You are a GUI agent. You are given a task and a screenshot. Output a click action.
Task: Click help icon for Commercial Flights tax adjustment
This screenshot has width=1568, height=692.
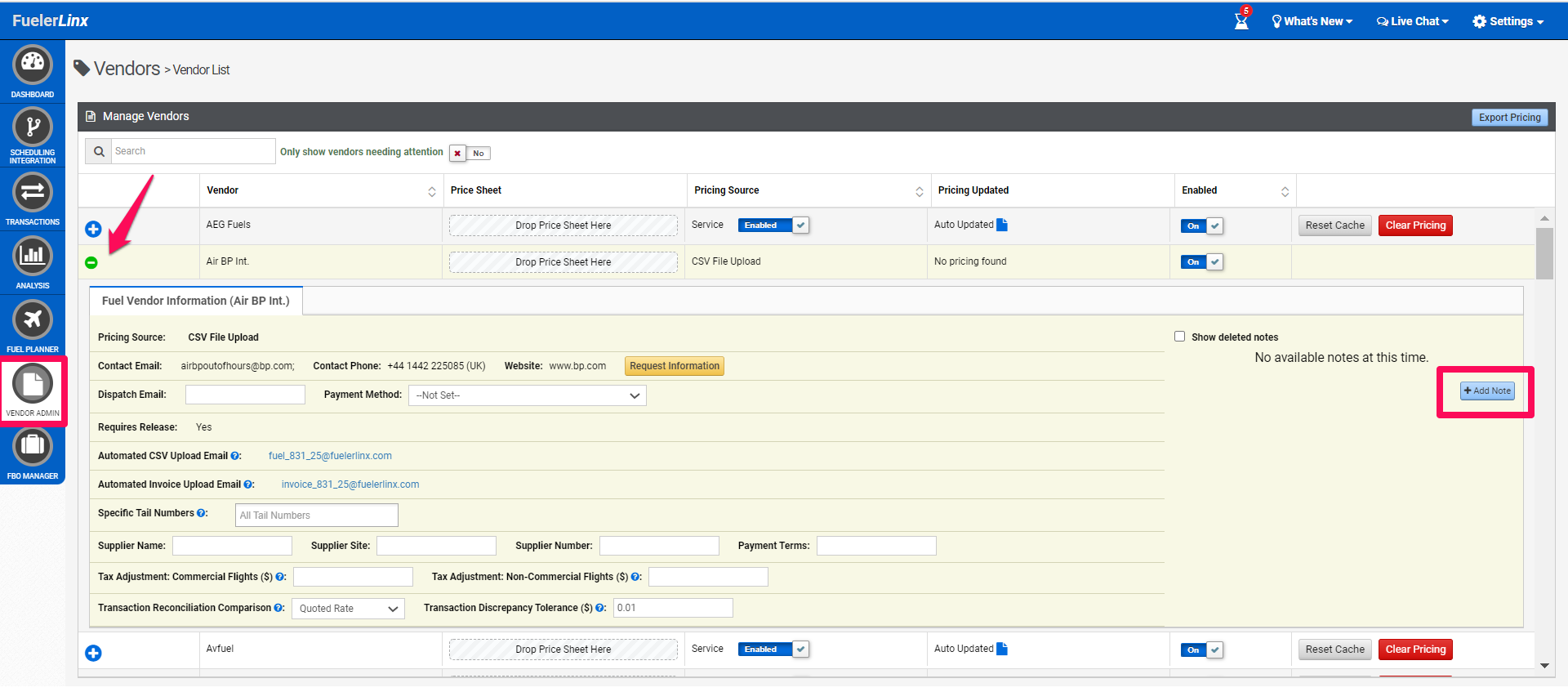click(280, 577)
